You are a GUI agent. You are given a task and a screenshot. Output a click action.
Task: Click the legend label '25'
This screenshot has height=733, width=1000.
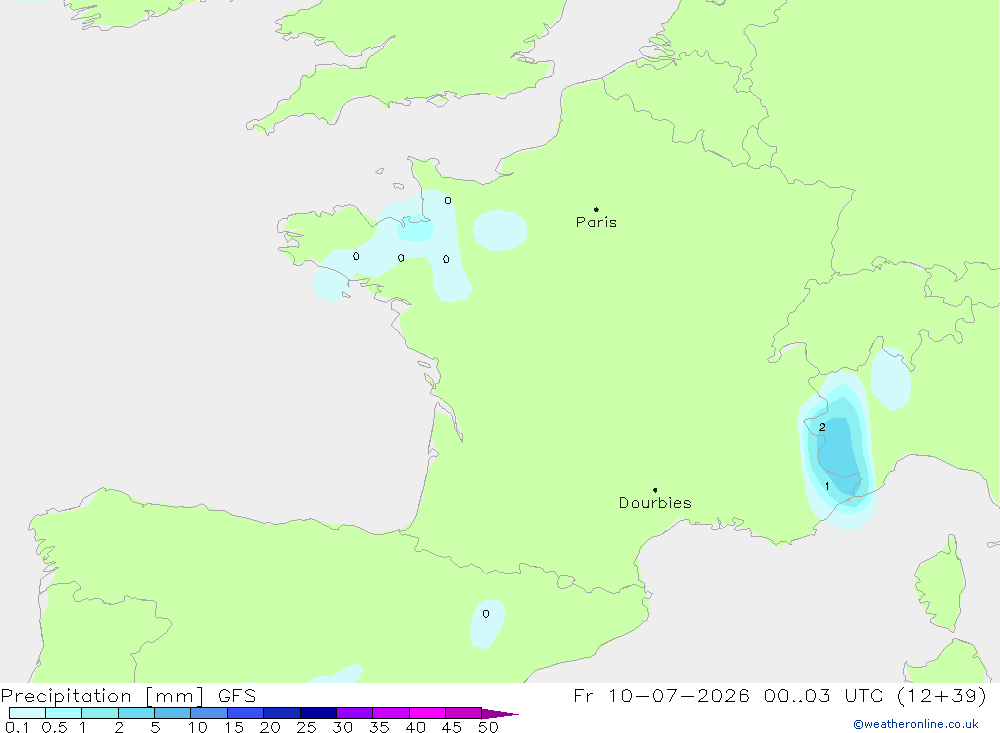306,727
